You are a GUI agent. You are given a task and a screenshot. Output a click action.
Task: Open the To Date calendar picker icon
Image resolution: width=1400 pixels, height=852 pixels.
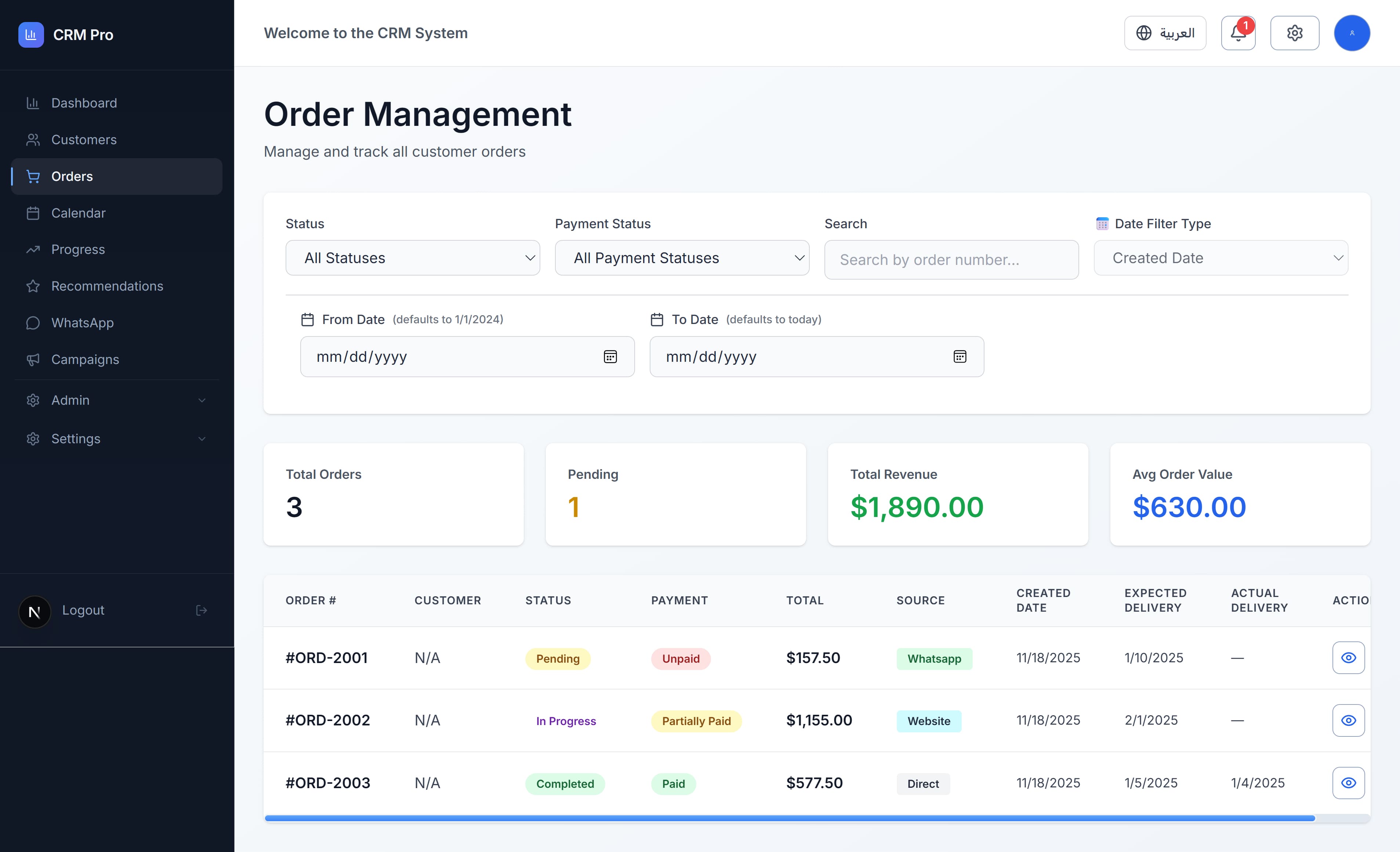960,357
